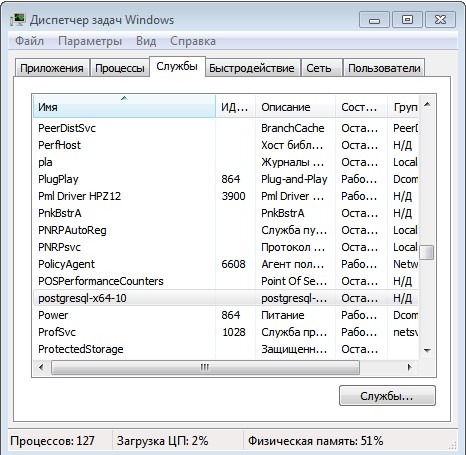
Task: Click PID 6608 cell
Action: pyautogui.click(x=233, y=264)
